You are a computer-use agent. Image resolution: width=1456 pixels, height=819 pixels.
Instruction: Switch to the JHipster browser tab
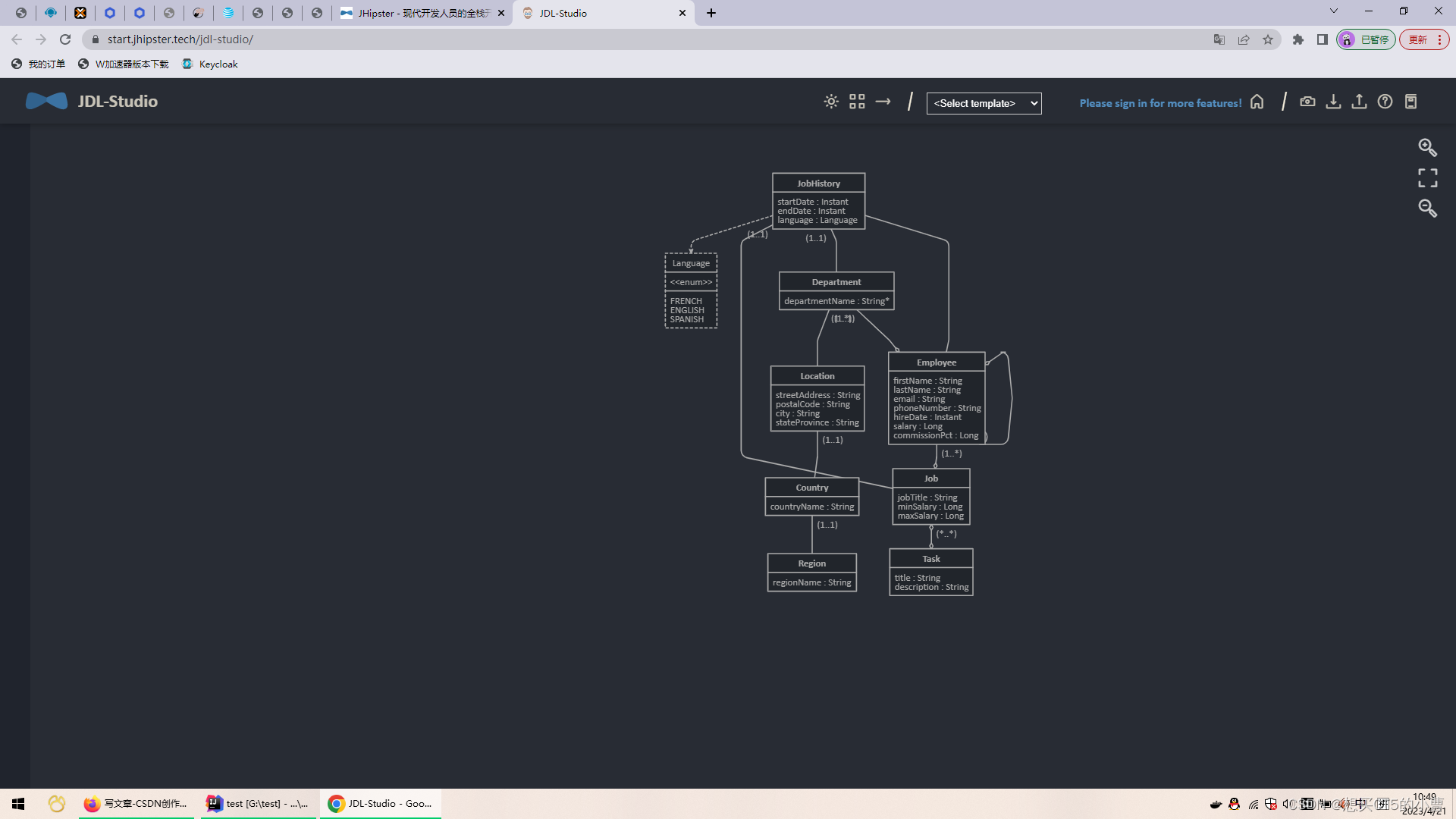(422, 13)
